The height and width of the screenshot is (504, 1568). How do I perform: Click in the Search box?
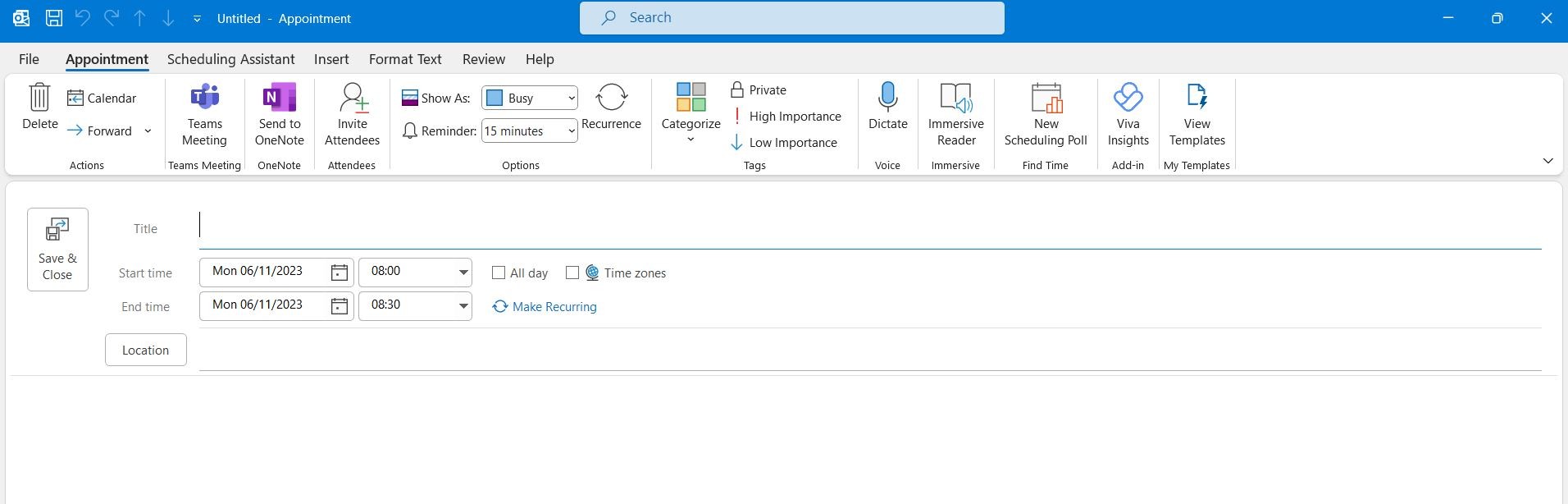(791, 18)
